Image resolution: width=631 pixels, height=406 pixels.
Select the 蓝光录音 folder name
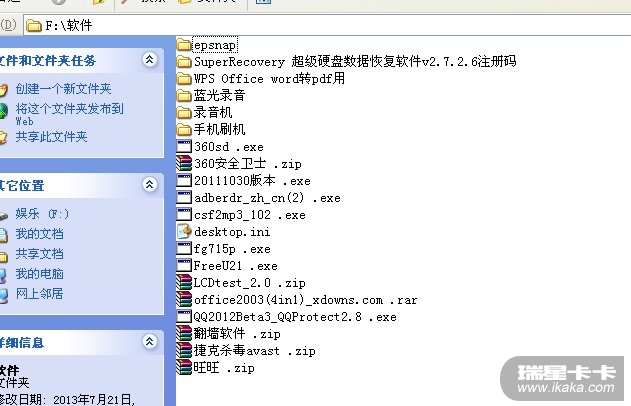tap(219, 95)
